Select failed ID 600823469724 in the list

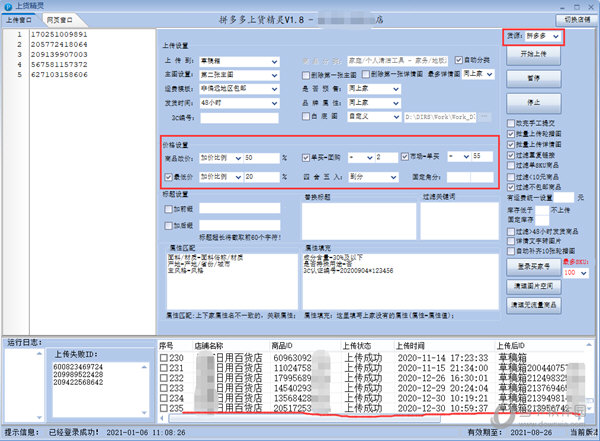coord(78,367)
